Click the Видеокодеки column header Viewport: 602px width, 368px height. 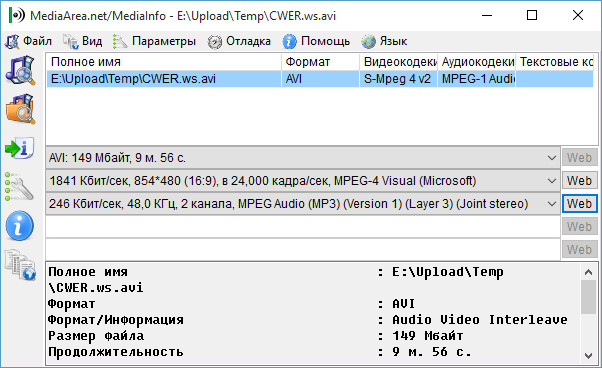[x=399, y=62]
